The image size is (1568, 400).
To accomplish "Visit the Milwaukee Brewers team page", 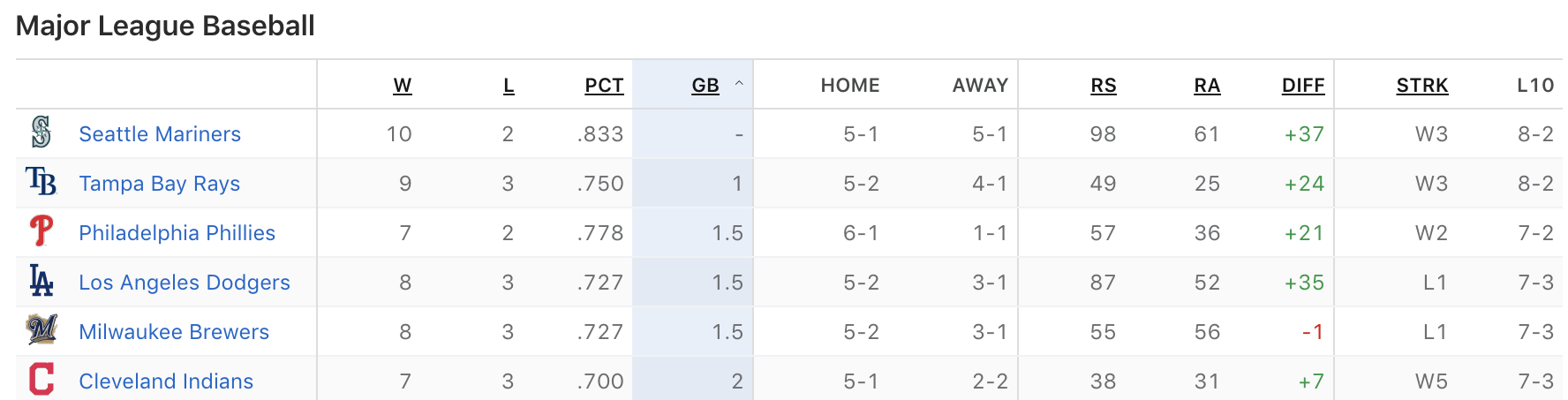I will [x=174, y=332].
